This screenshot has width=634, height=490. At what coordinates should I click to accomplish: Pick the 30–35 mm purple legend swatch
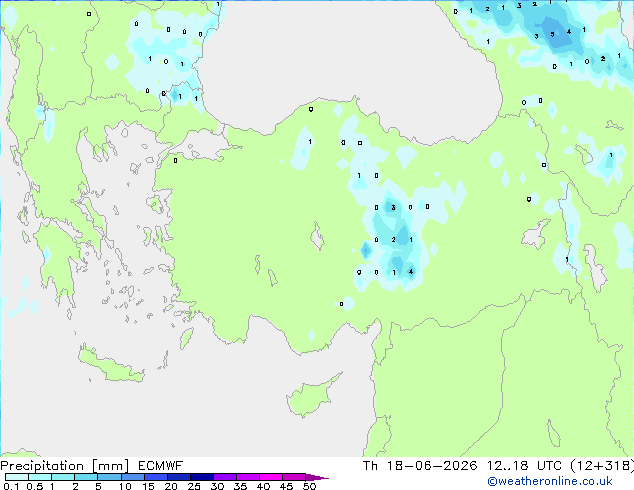224,477
